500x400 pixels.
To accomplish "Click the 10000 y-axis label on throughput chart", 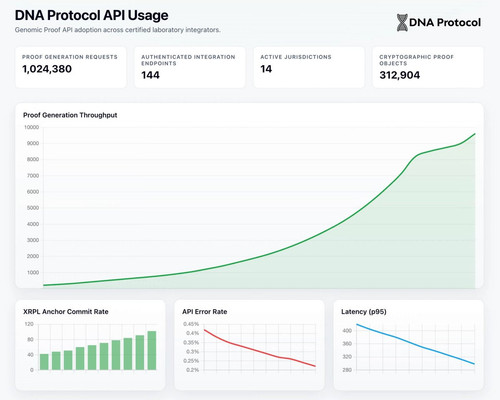I will coord(32,127).
